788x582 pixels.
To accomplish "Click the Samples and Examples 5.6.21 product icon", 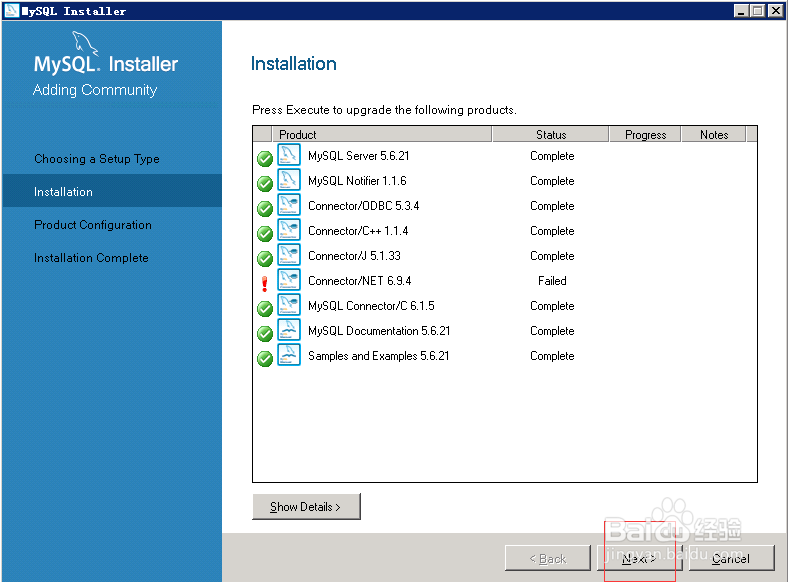I will [289, 355].
